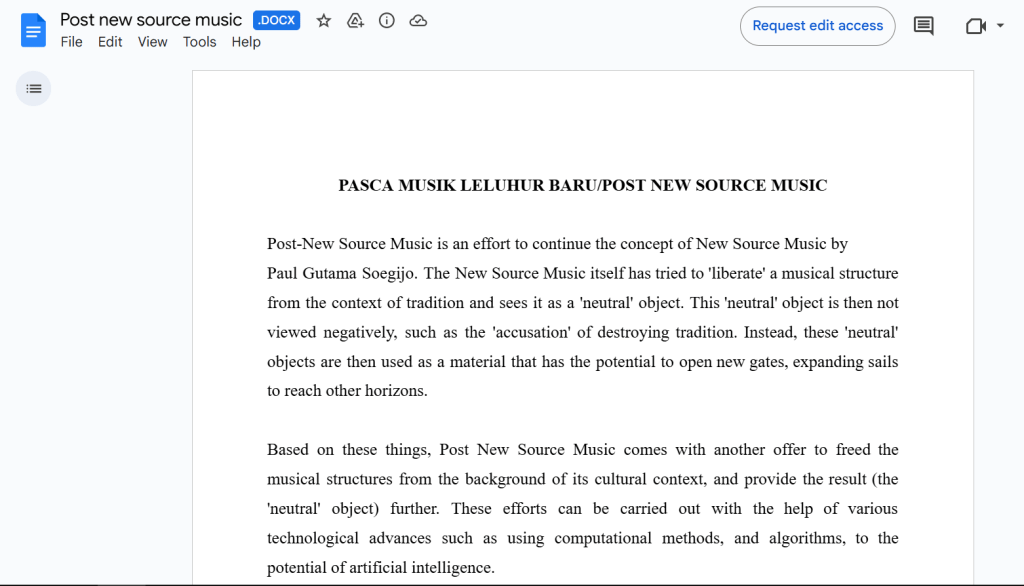Open the document info icon
The height and width of the screenshot is (586, 1024).
pos(387,21)
